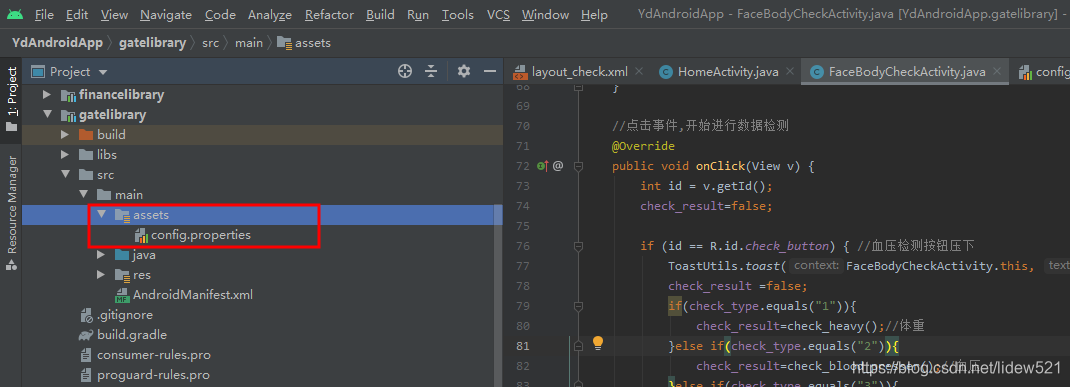Open the Analyze menu
Image resolution: width=1070 pixels, height=387 pixels.
[270, 14]
